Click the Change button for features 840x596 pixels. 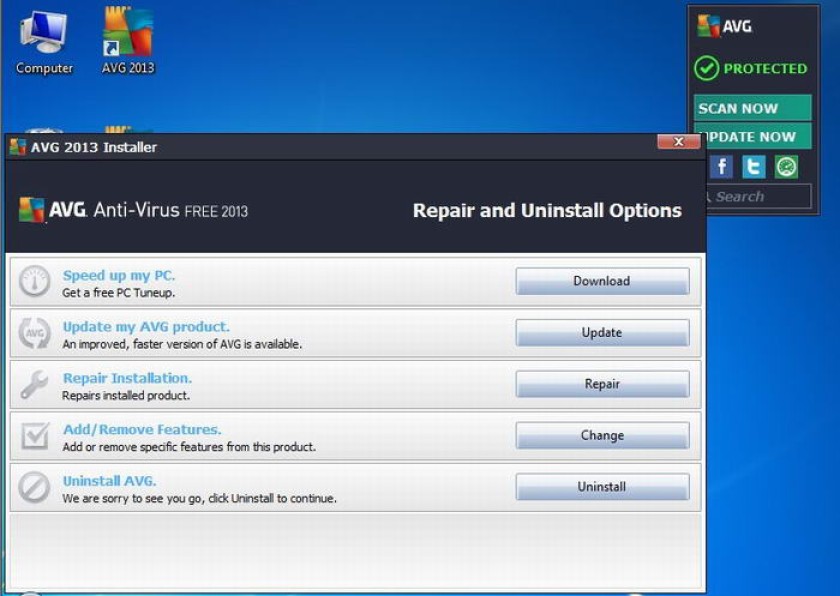pos(602,435)
